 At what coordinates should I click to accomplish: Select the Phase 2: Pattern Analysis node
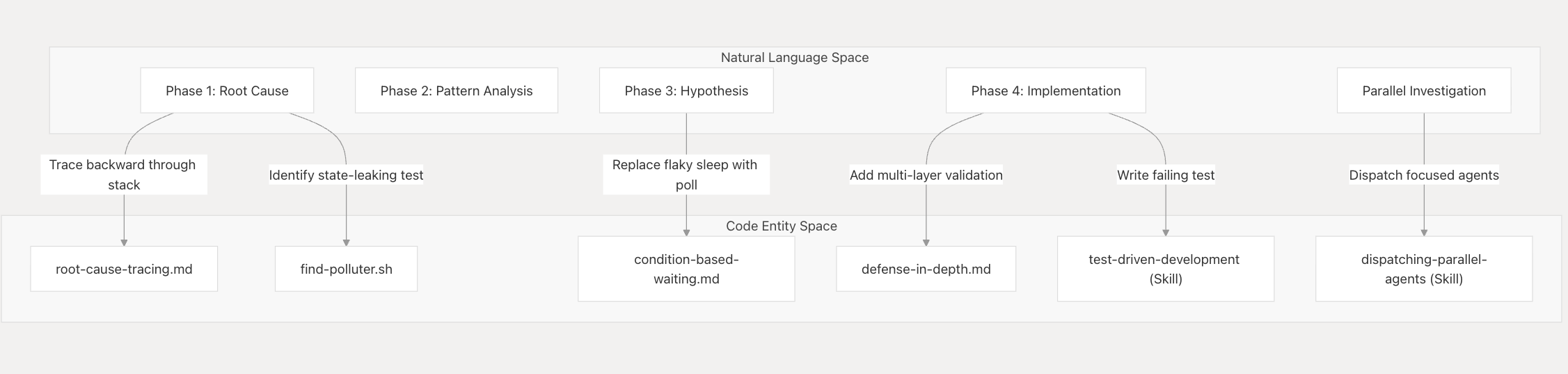pos(457,91)
